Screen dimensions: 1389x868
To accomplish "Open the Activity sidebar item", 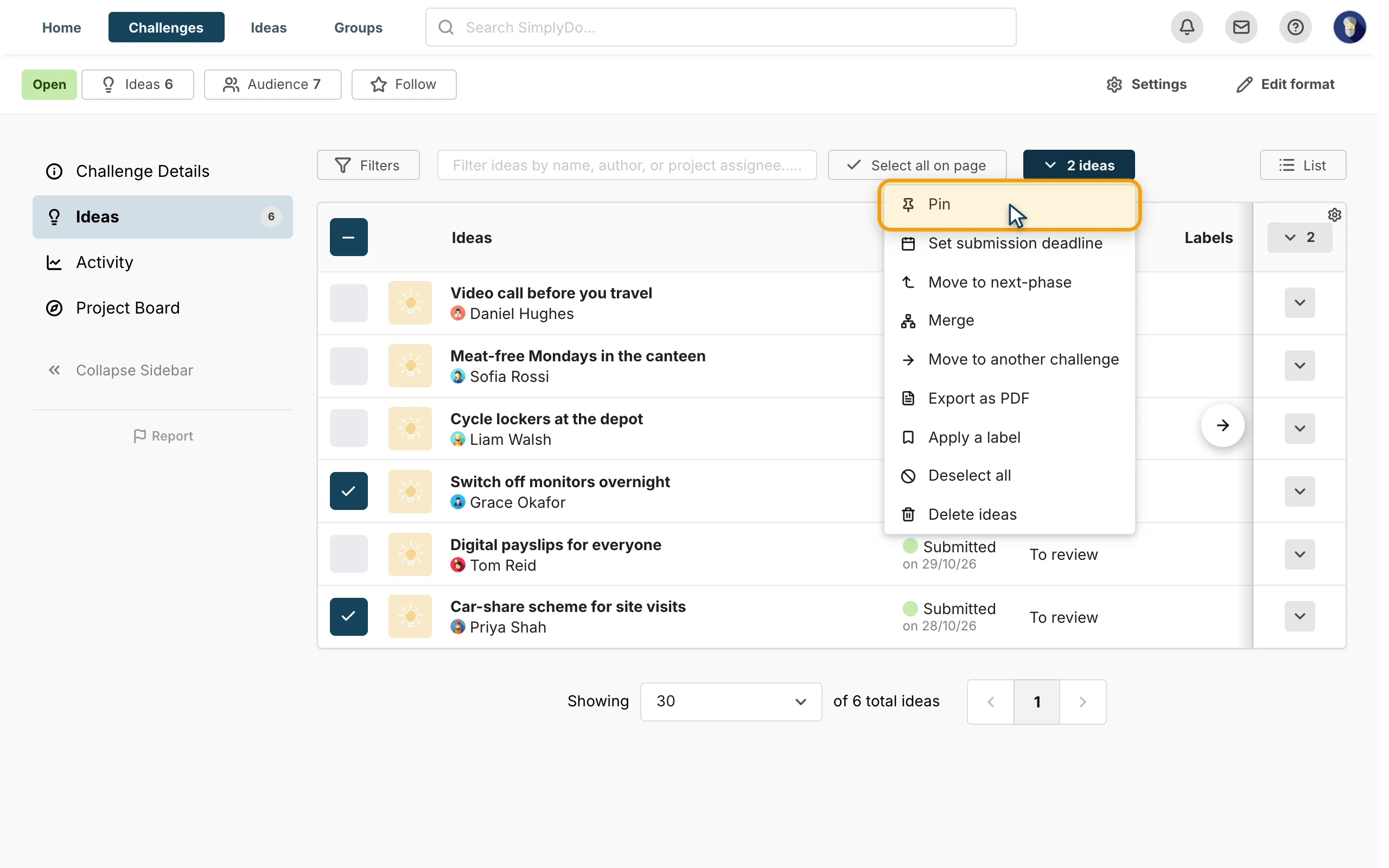I will tap(162, 263).
